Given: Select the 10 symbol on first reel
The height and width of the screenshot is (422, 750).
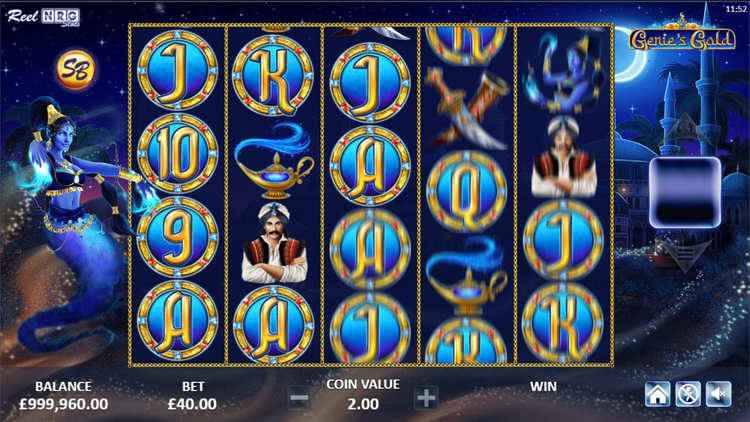Looking at the screenshot, I should pos(177,154).
